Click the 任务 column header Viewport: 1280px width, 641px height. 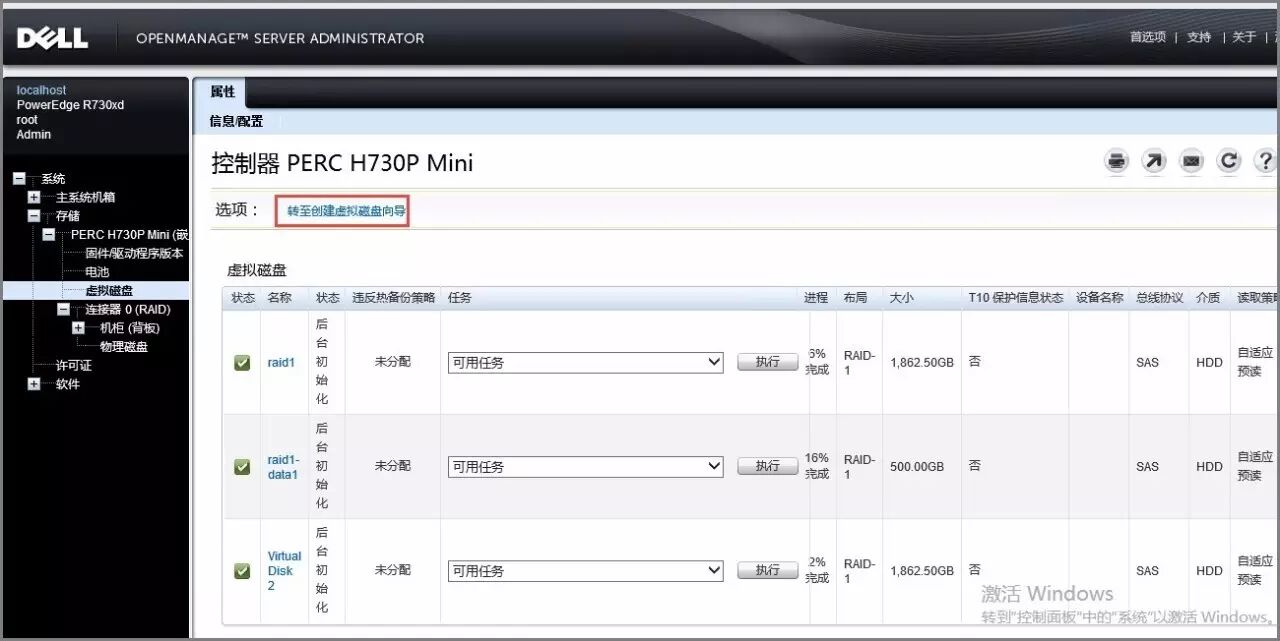460,298
